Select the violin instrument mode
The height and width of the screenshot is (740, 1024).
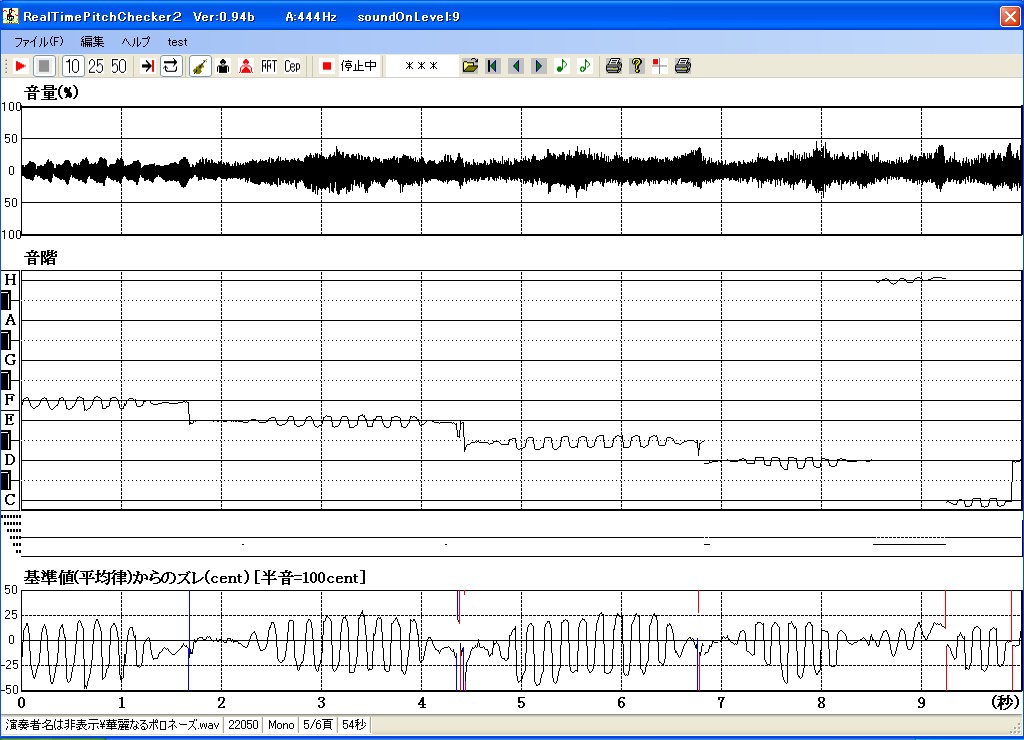(x=200, y=66)
